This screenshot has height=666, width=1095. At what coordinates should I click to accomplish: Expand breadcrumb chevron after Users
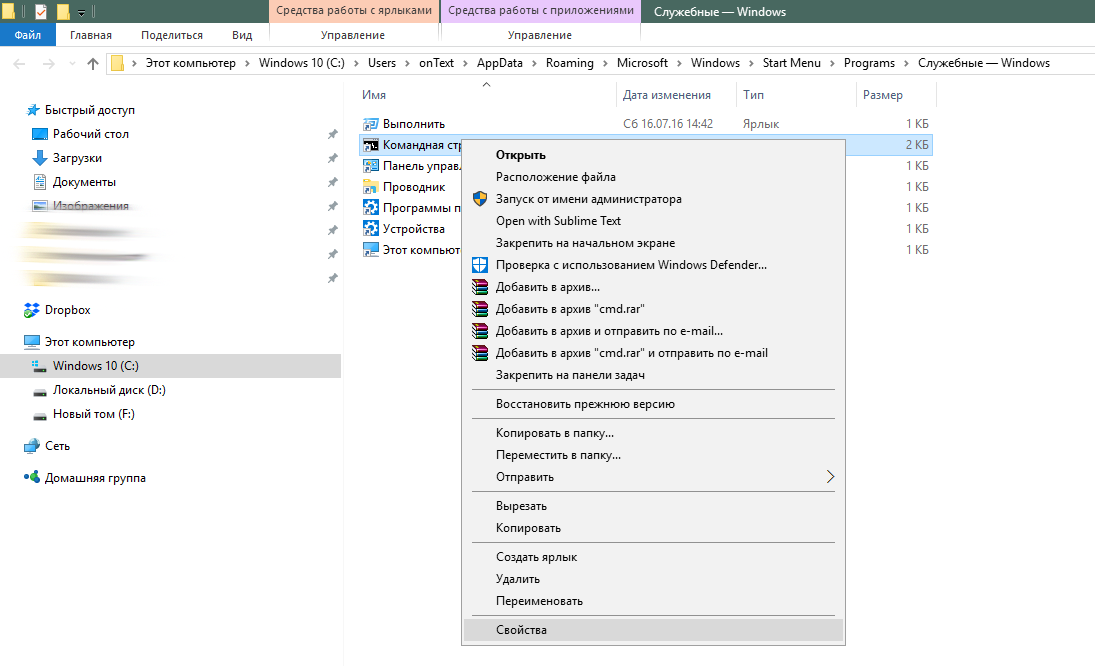407,64
